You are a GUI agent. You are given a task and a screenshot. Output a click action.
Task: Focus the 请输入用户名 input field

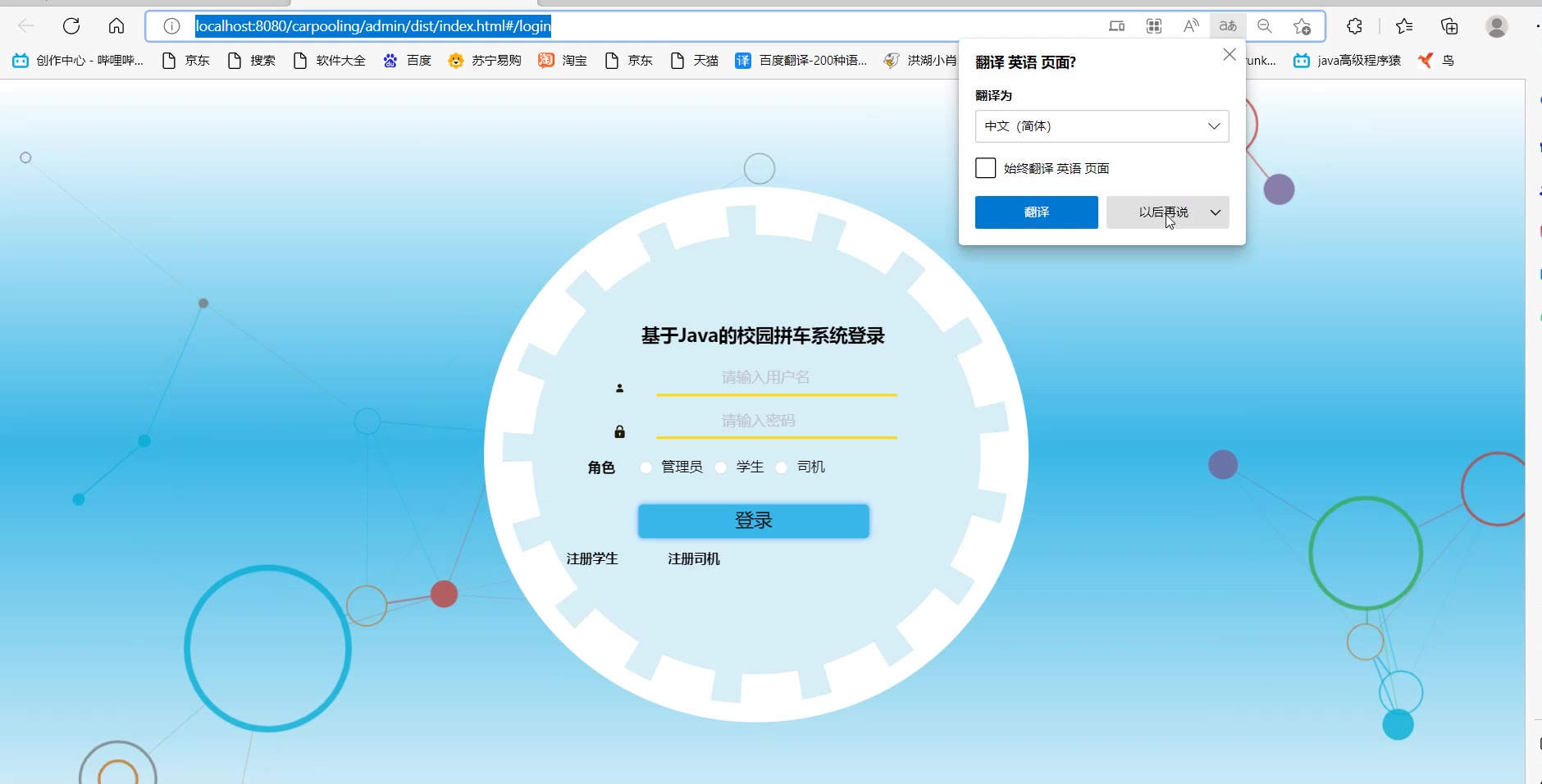coord(776,377)
